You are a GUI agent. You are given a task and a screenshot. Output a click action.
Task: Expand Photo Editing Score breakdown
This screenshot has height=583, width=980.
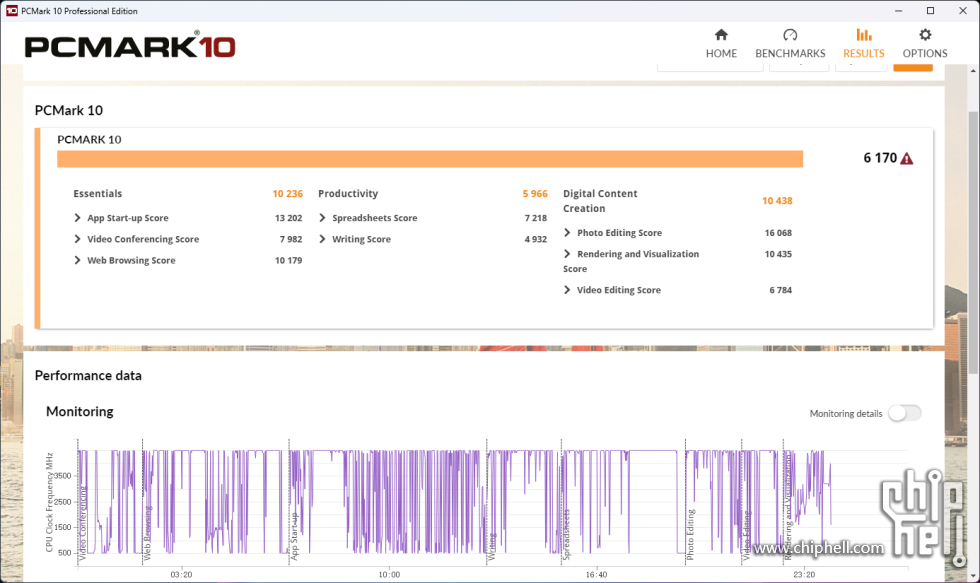tap(568, 233)
